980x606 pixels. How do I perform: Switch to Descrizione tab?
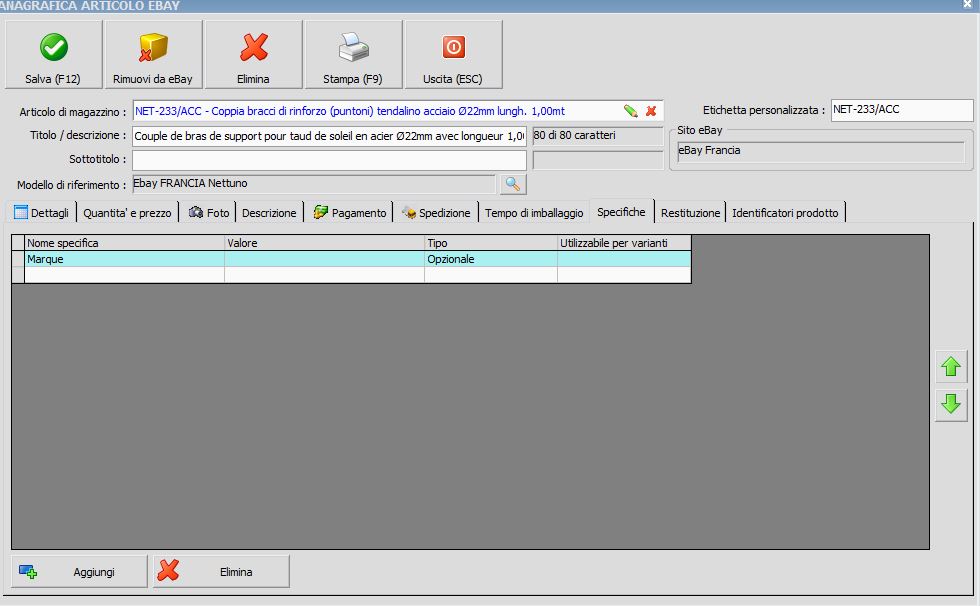(269, 213)
